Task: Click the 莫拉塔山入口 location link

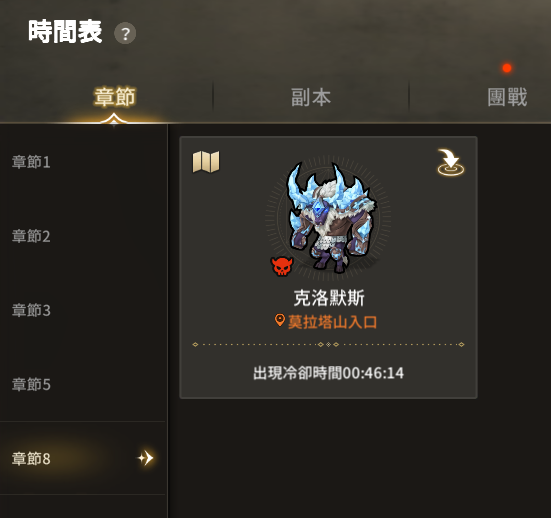Action: pyautogui.click(x=332, y=322)
